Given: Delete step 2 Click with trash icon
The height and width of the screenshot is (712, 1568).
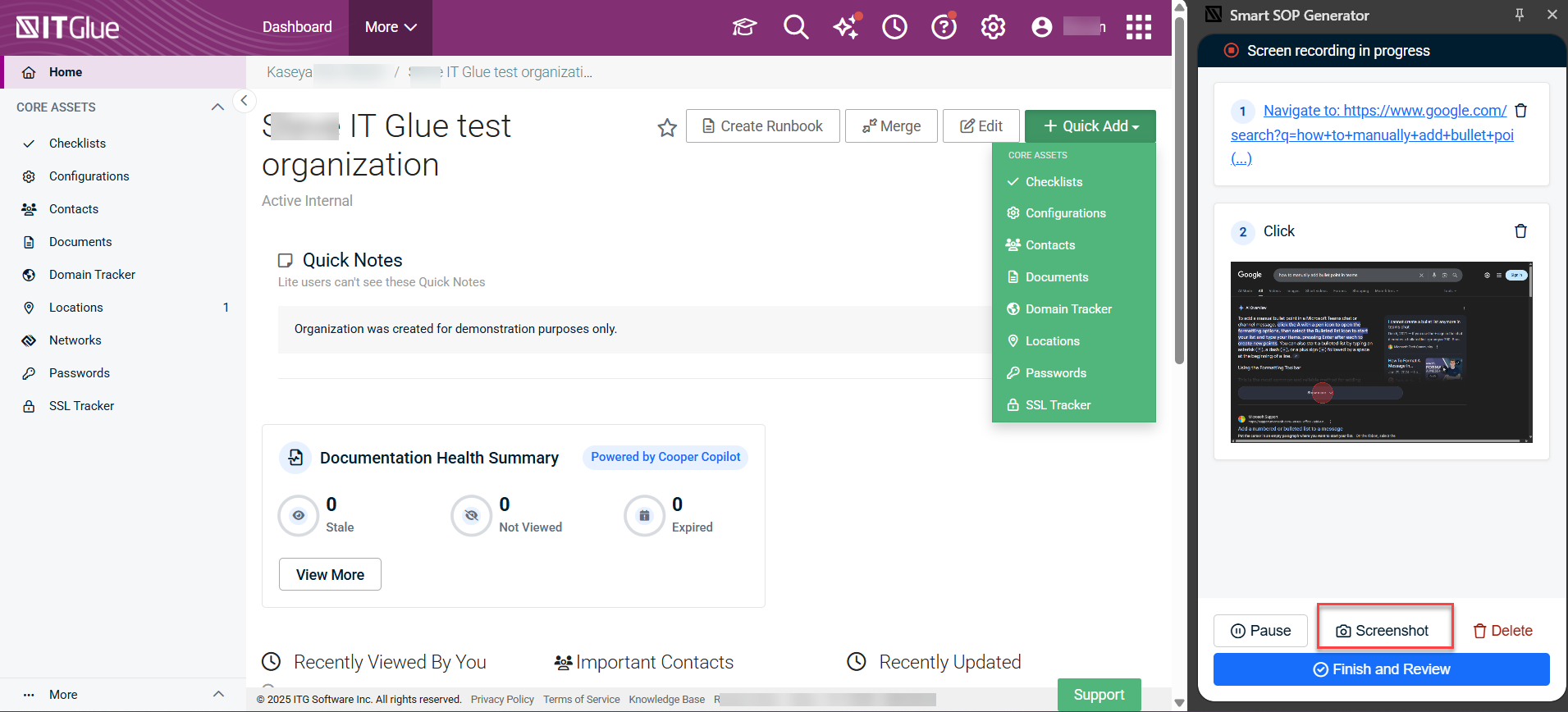Looking at the screenshot, I should point(1520,231).
